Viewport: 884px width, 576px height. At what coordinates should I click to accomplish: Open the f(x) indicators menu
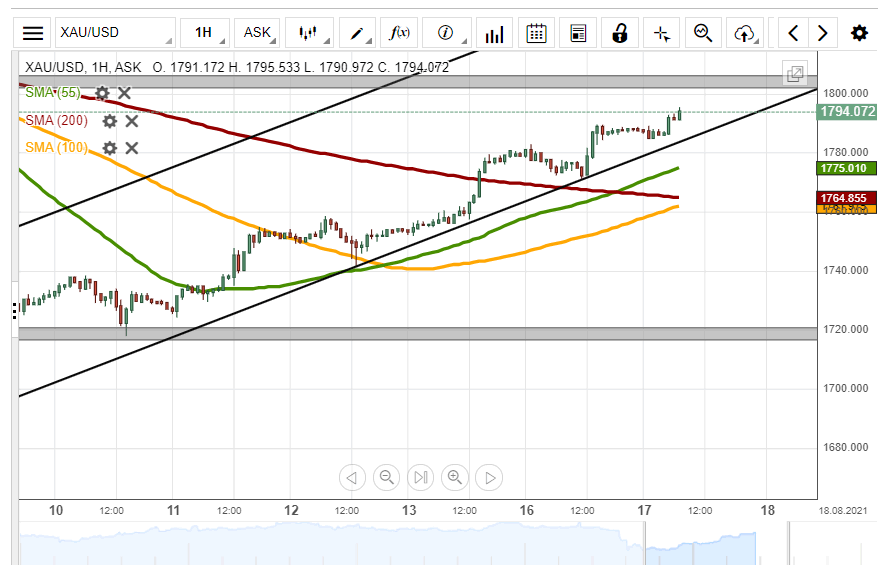pyautogui.click(x=399, y=33)
